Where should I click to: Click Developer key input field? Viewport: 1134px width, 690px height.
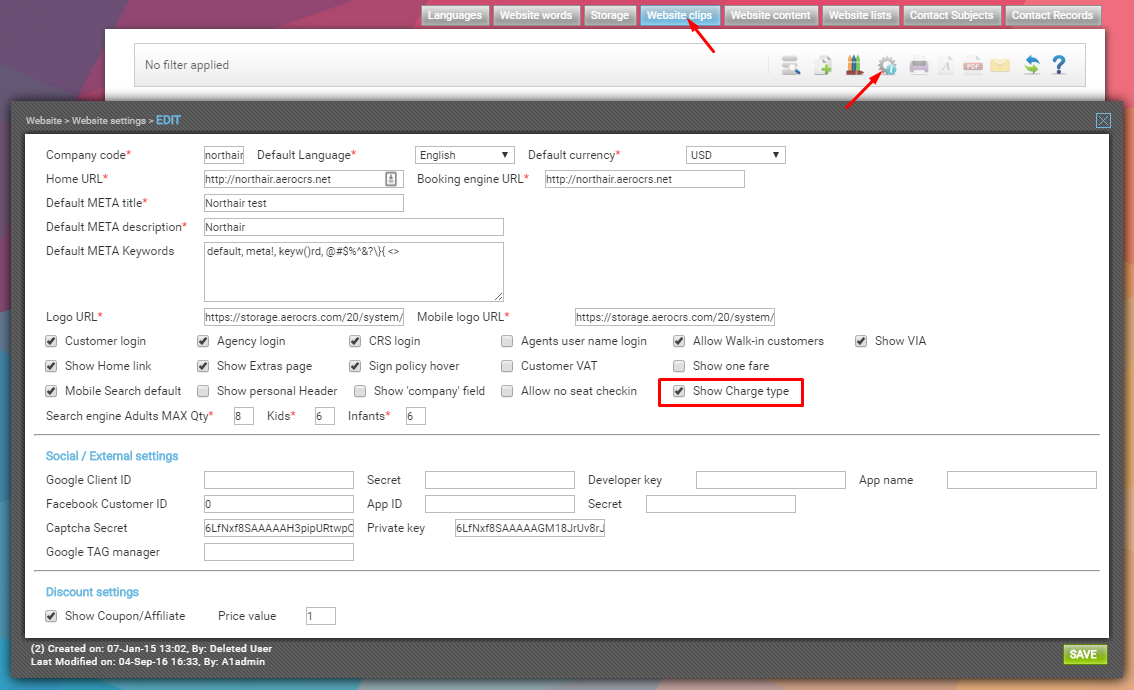(771, 480)
